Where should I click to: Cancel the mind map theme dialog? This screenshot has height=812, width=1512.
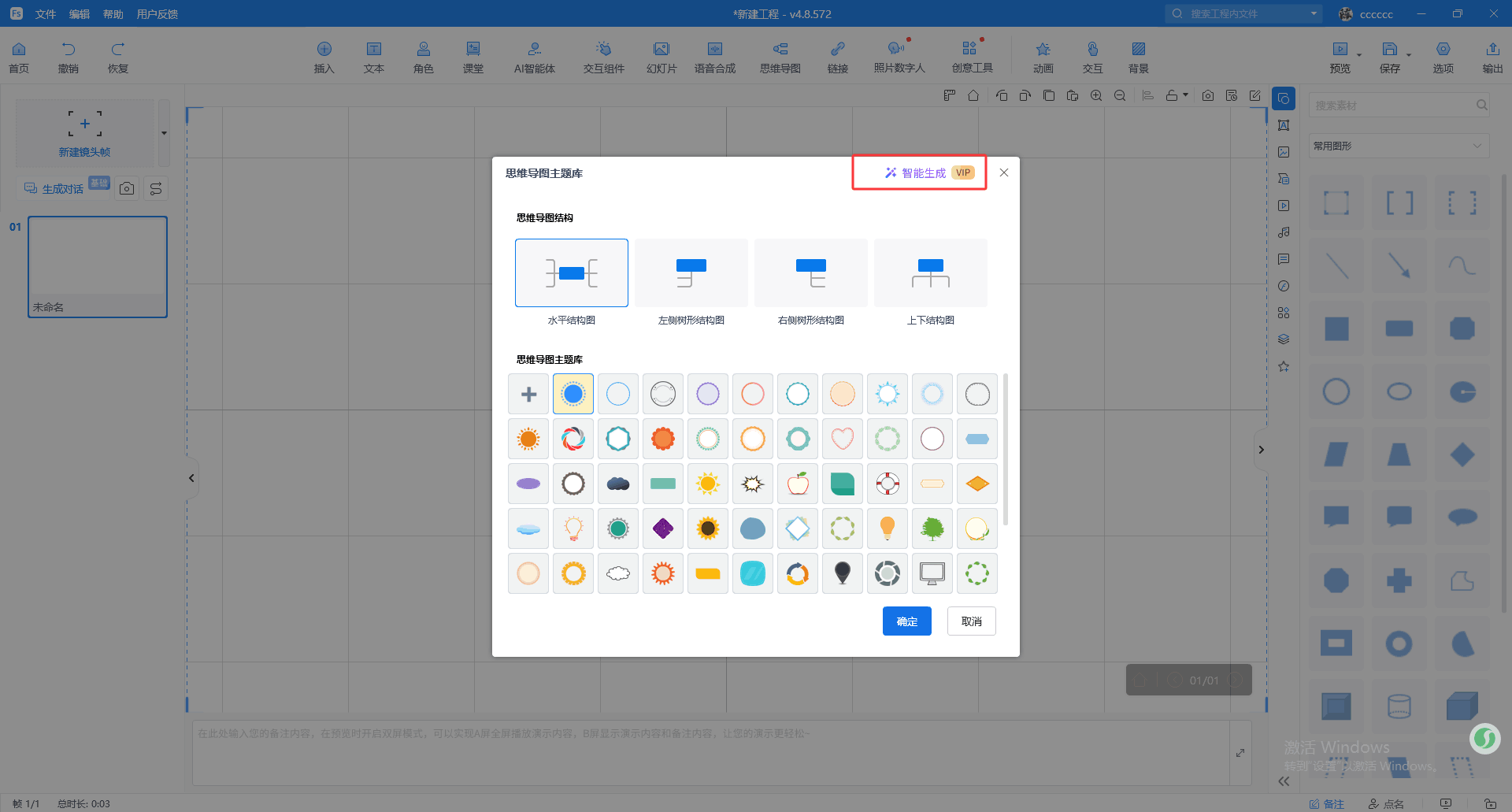point(971,621)
